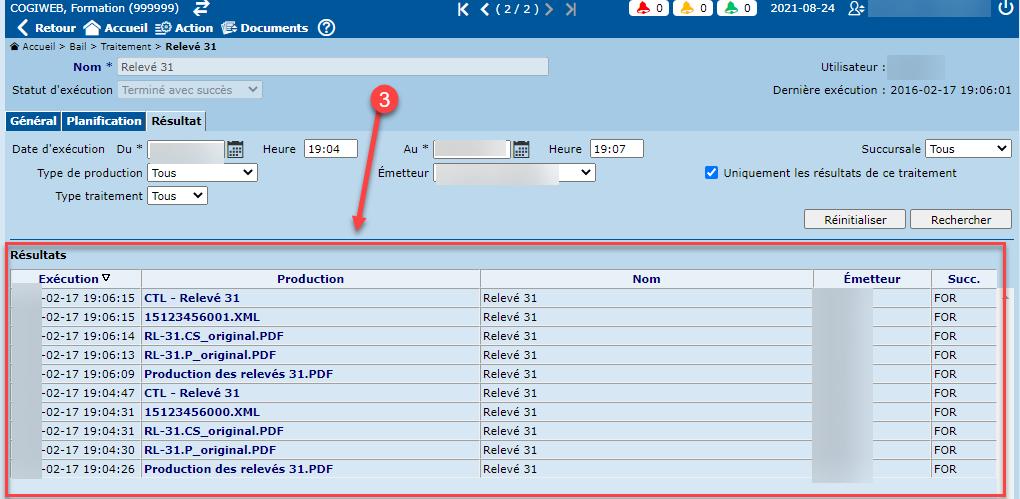Expand the Type traitement dropdown

177,196
